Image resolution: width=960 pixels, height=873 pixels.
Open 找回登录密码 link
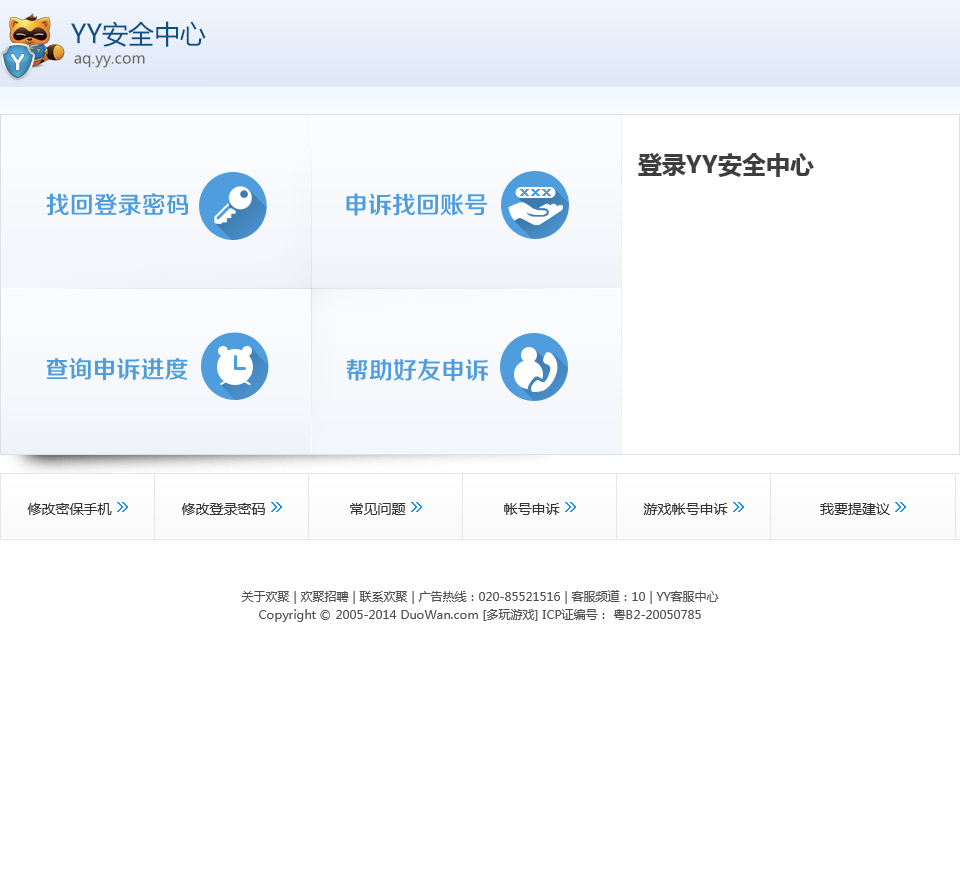[118, 205]
